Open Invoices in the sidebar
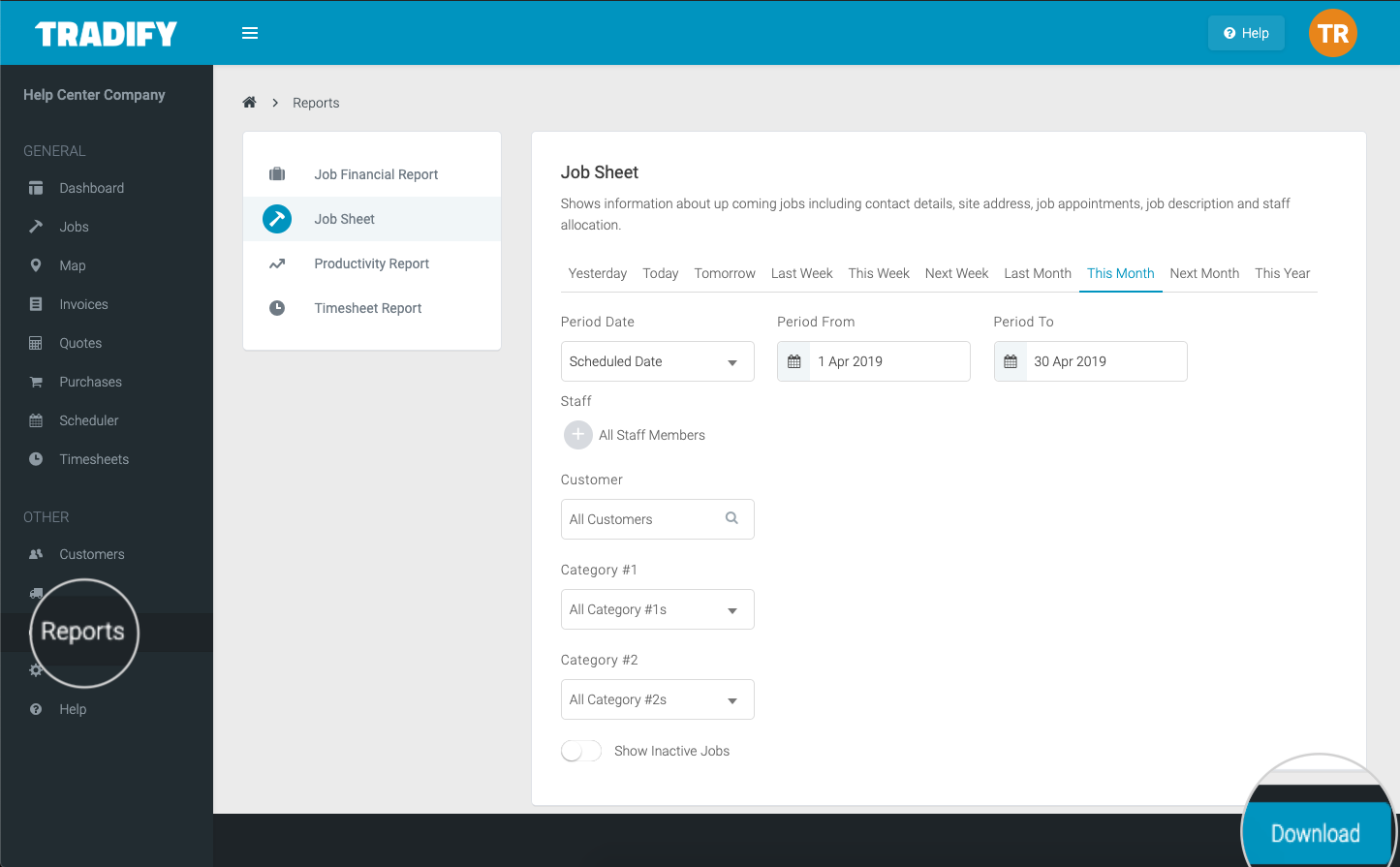Viewport: 1400px width, 867px height. pos(83,304)
